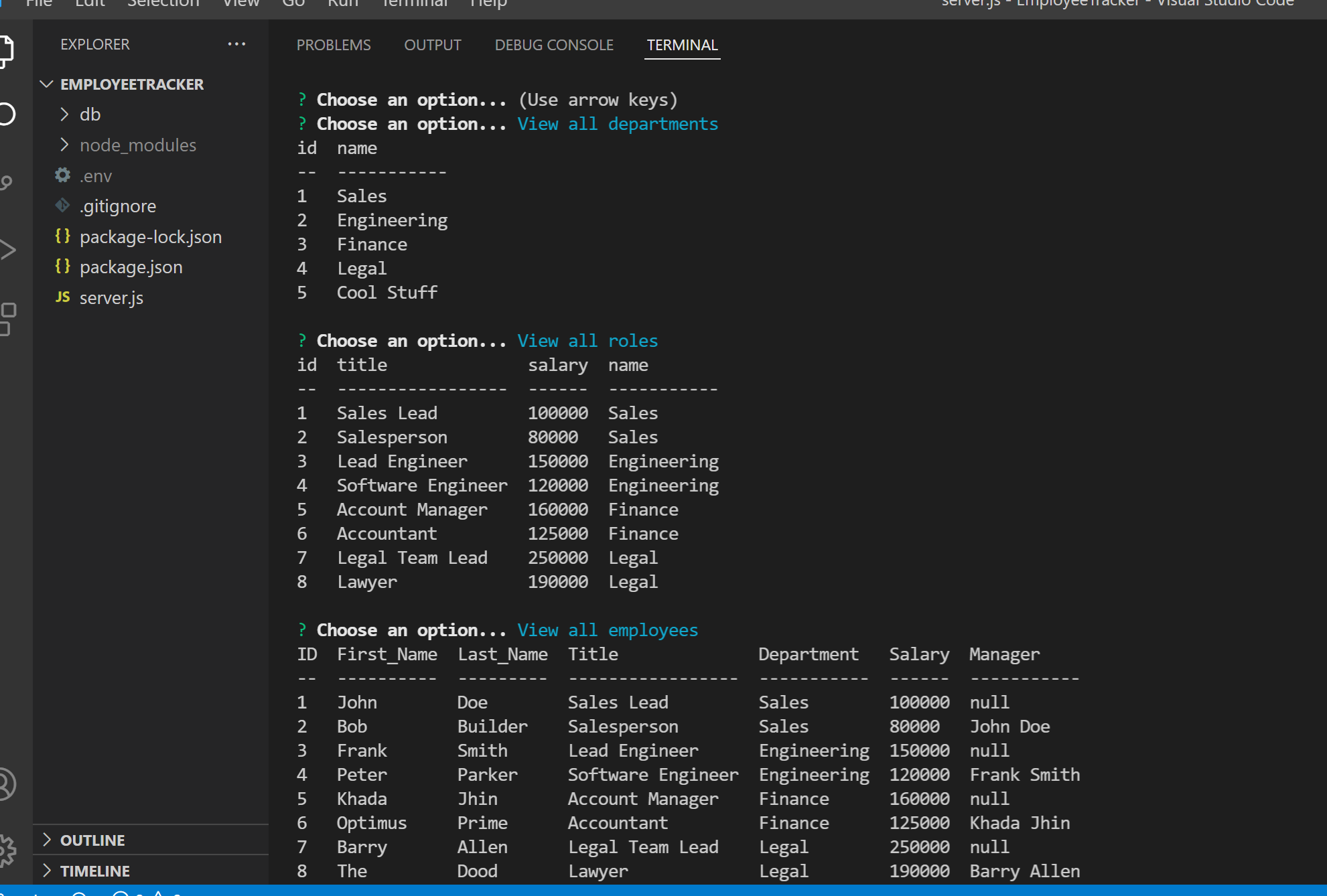This screenshot has width=1327, height=896.
Task: Open the More Actions ellipsis in Explorer
Action: (236, 44)
